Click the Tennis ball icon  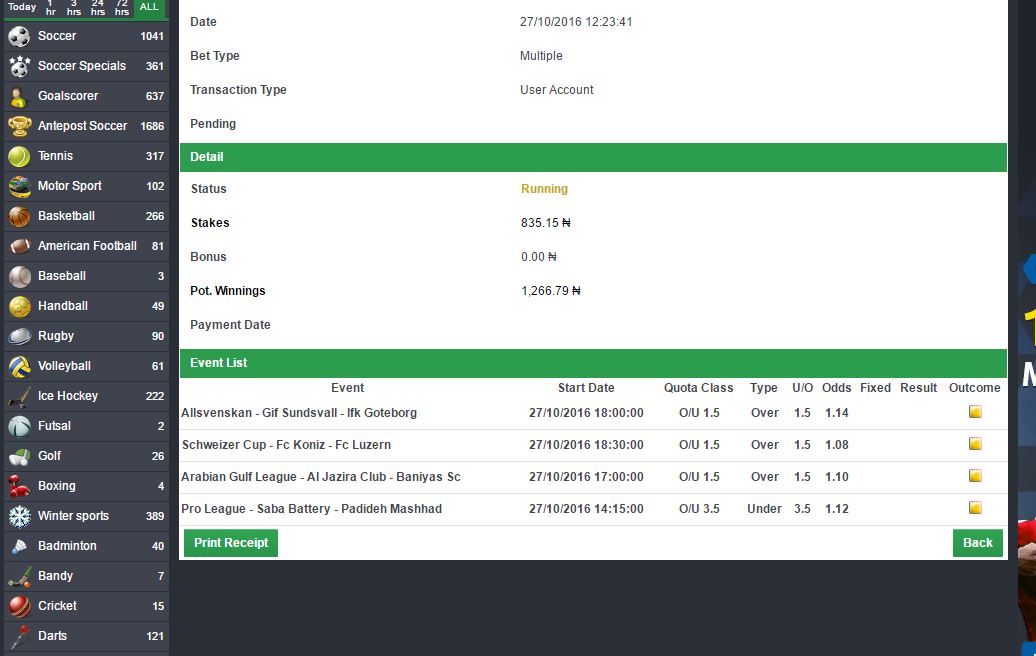tap(19, 156)
